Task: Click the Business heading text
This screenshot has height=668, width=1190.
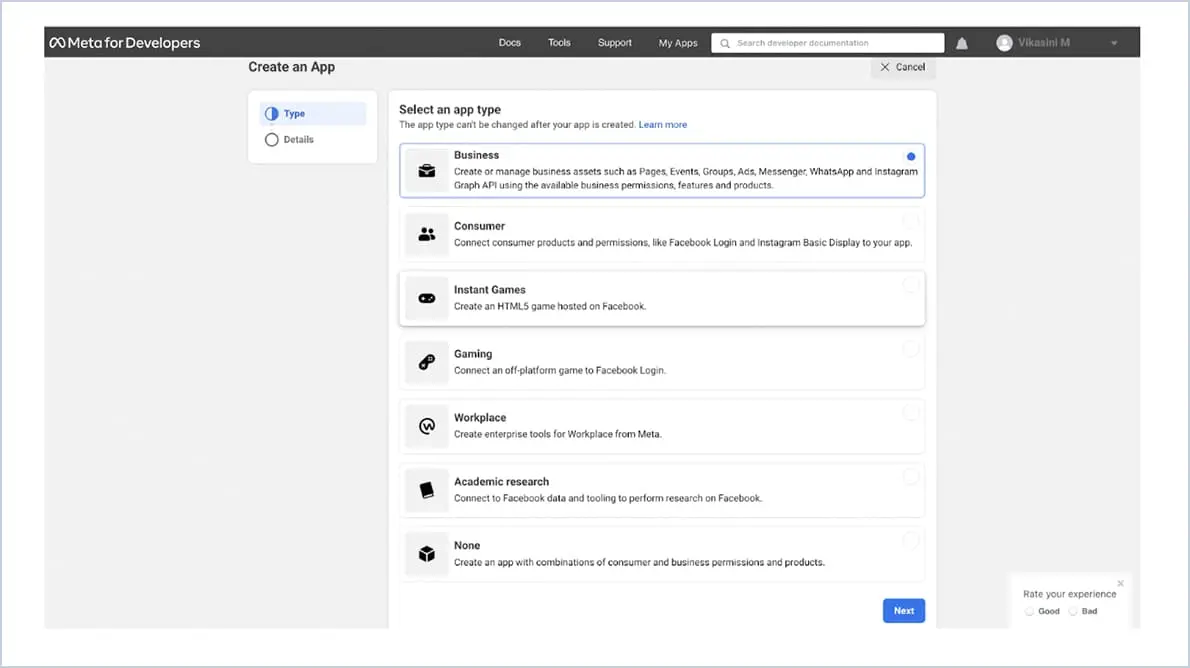Action: tap(477, 155)
